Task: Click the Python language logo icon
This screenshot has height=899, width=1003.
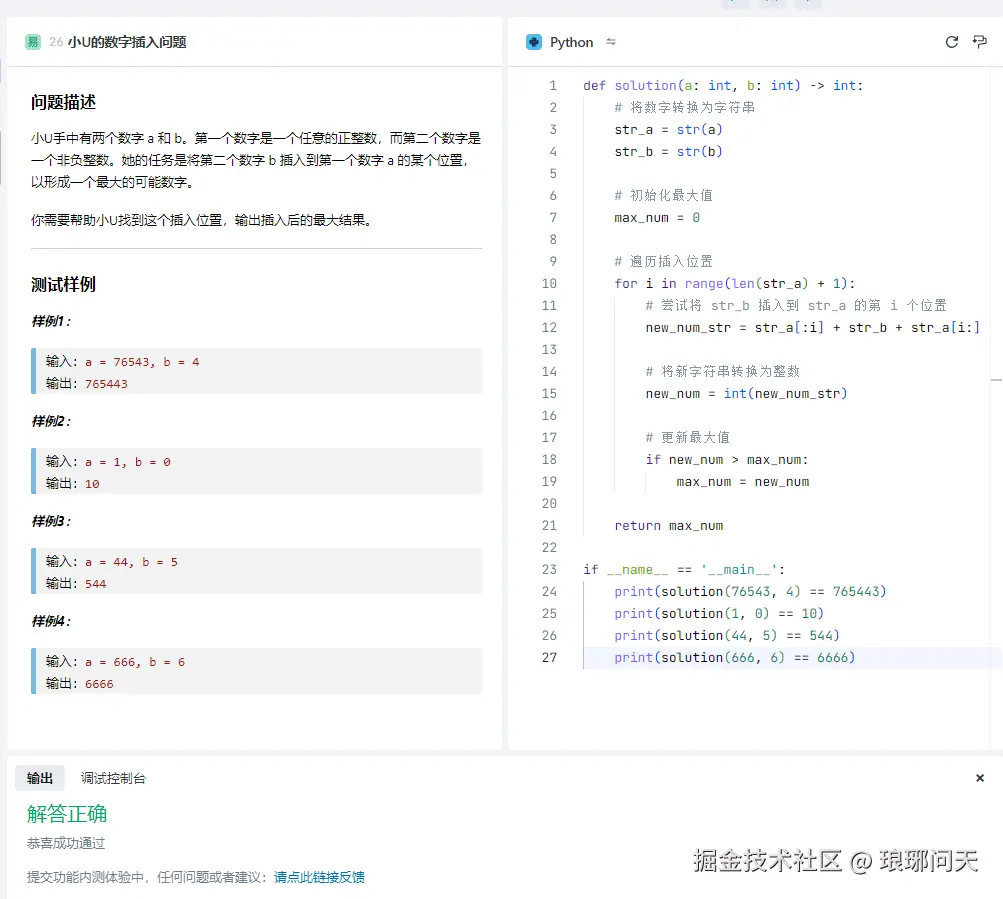Action: pos(533,42)
